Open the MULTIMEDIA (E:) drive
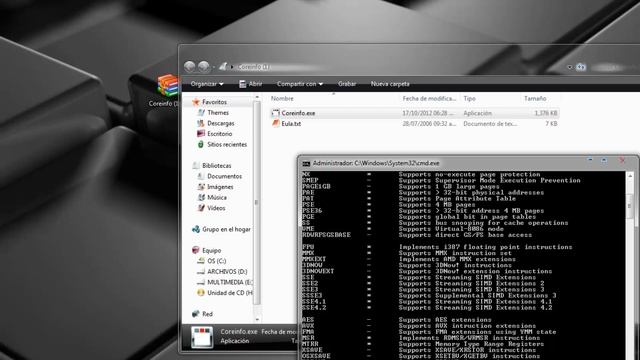 pos(230,282)
